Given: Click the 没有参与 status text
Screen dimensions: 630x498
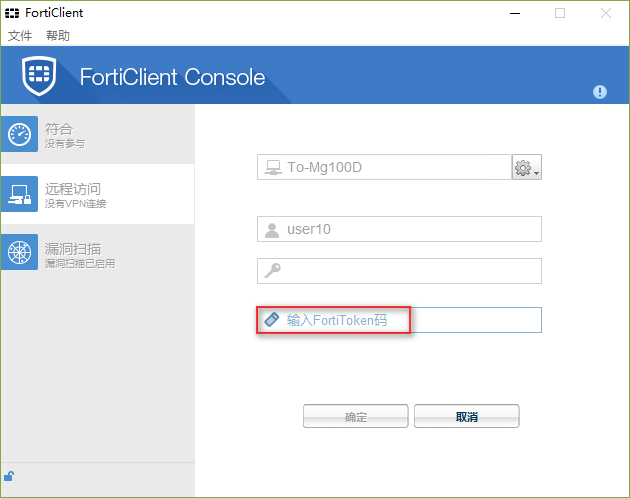Looking at the screenshot, I should (65, 143).
